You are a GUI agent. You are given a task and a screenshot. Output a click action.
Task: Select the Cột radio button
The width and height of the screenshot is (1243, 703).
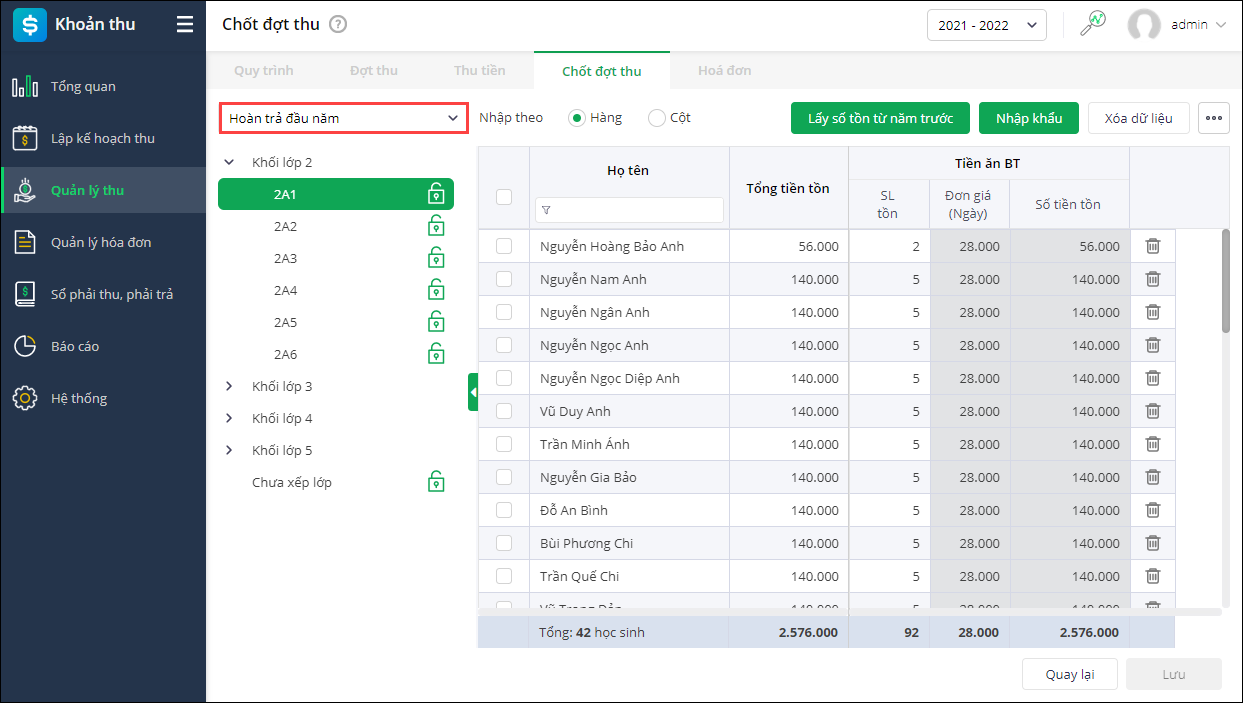657,118
